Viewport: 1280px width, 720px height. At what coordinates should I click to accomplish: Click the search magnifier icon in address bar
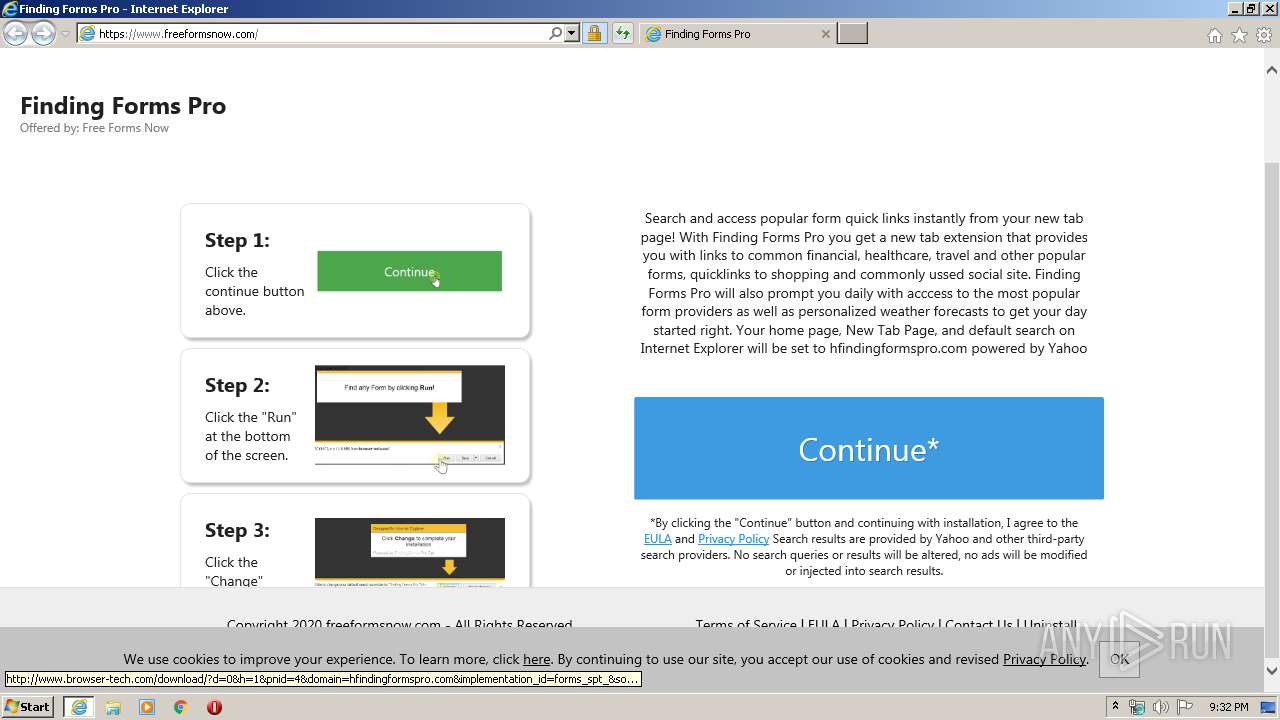click(x=555, y=34)
